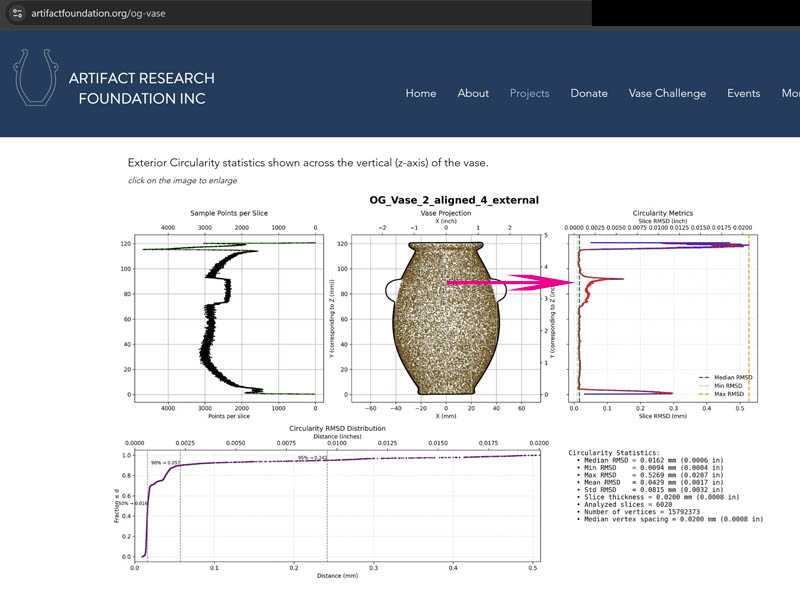The image size is (800, 597).
Task: Expand the partially hidden More menu
Action: [790, 93]
